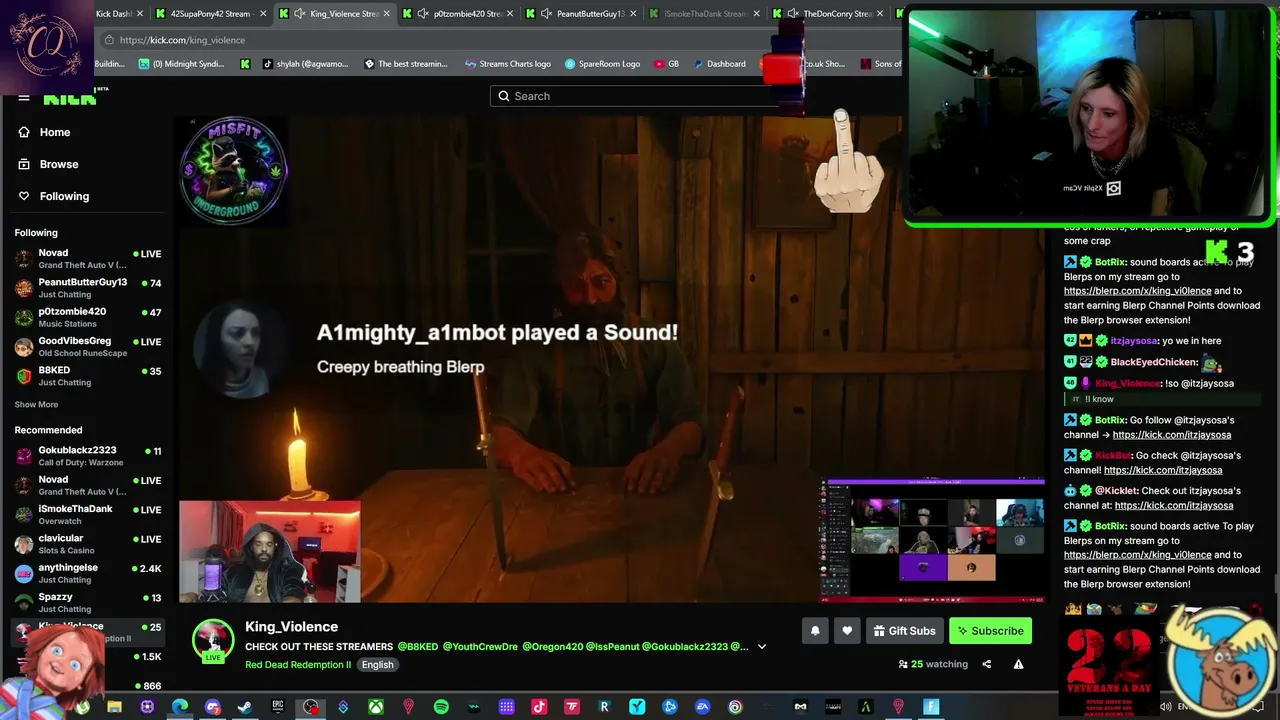Click BlackEyedChicken username in chat
Screen dimensions: 1280x720
pyautogui.click(x=1154, y=362)
